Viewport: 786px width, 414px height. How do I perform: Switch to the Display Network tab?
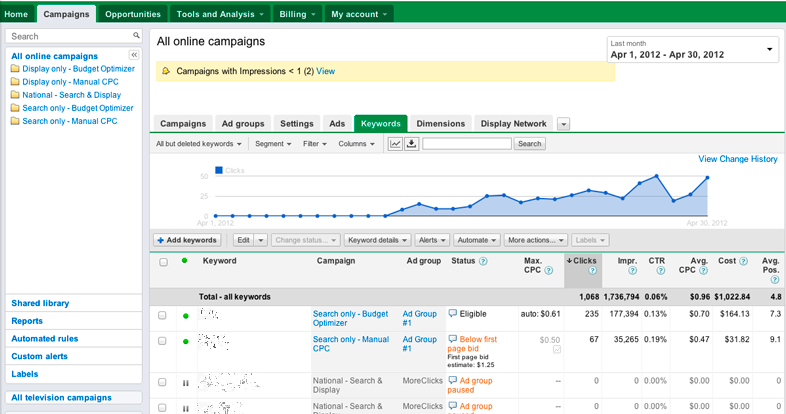pos(513,124)
